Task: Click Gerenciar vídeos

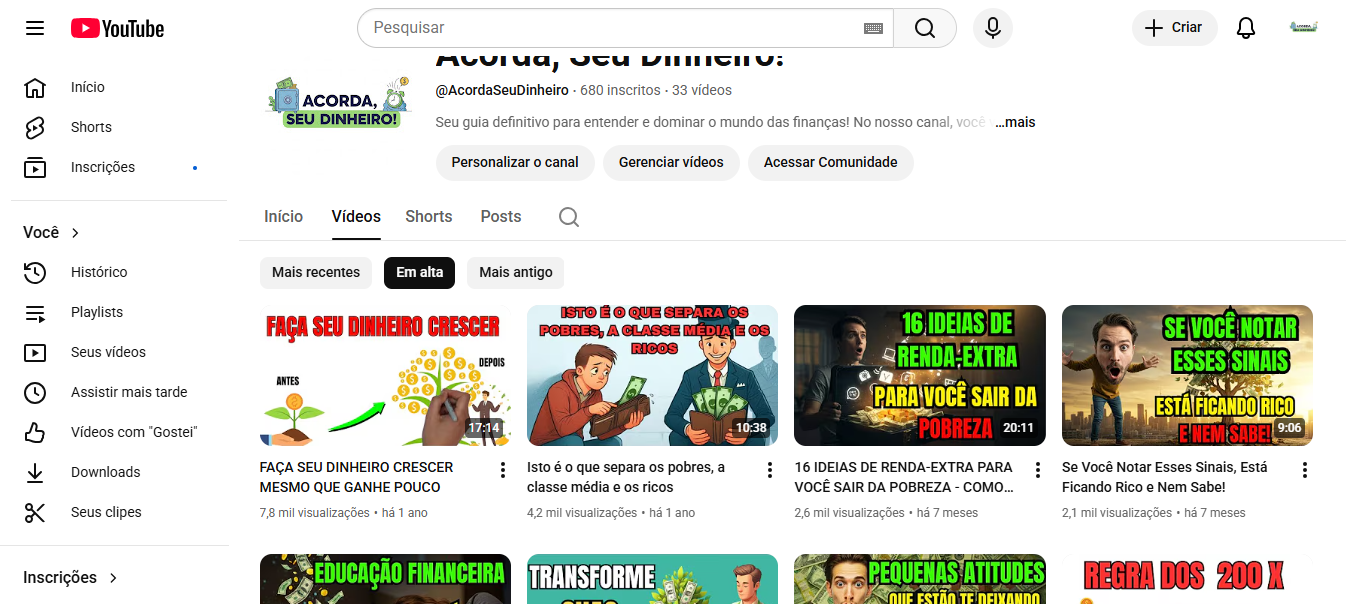Action: click(x=671, y=162)
